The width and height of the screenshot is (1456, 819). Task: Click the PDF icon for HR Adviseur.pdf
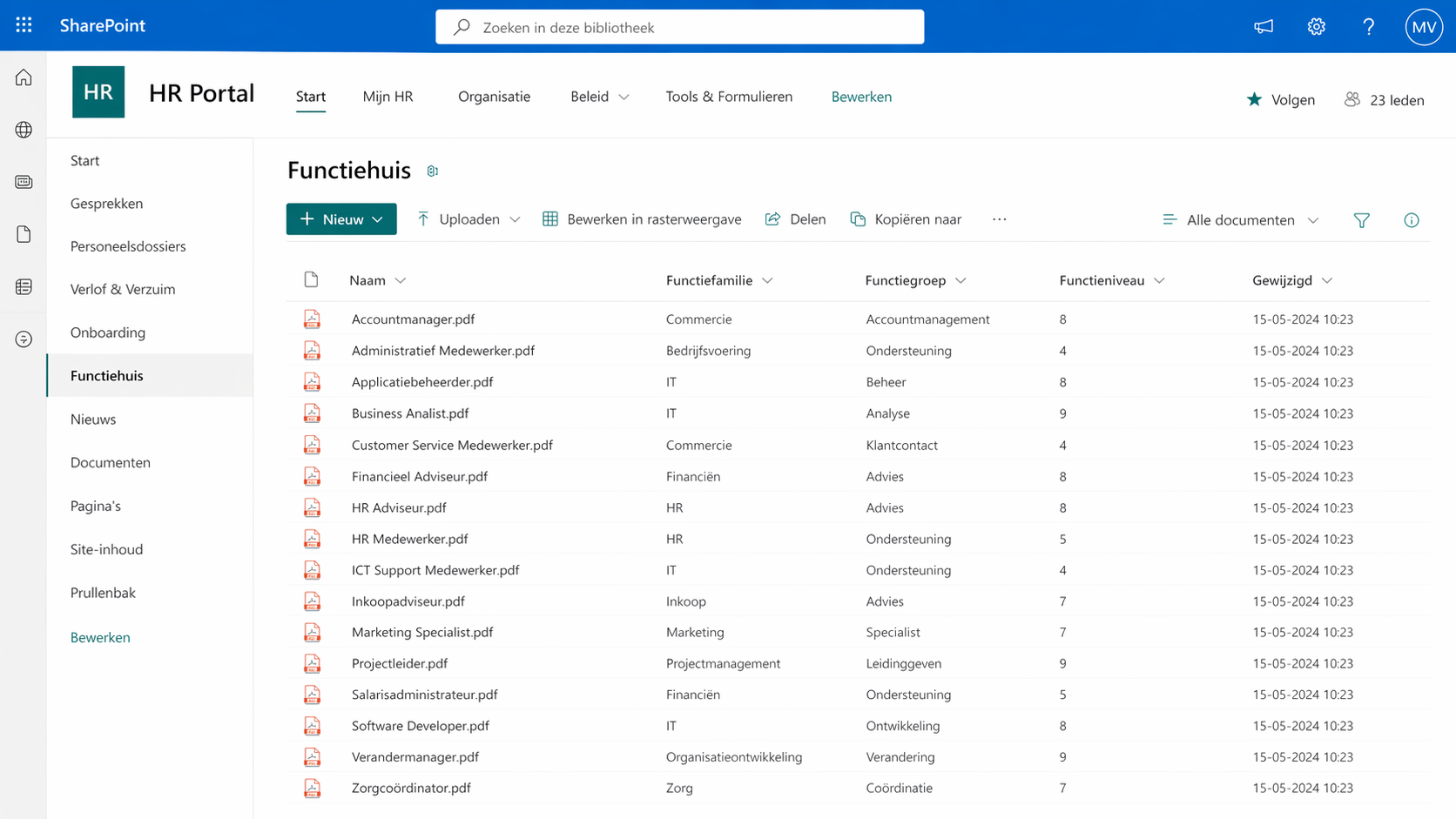[x=312, y=507]
